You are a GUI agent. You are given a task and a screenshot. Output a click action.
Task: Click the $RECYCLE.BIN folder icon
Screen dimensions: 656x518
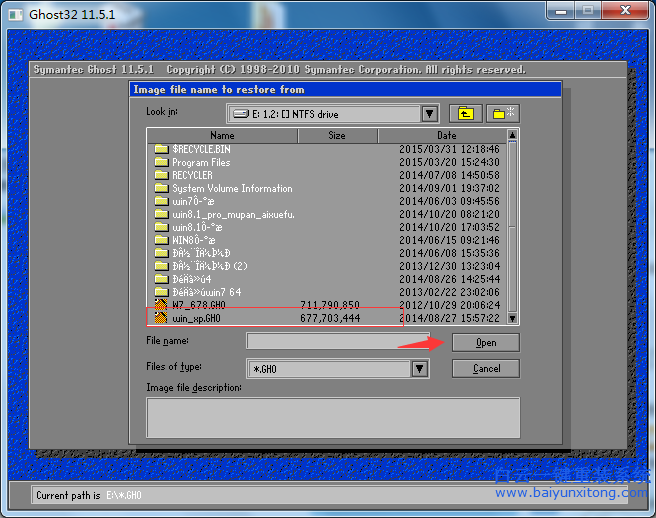(x=161, y=149)
